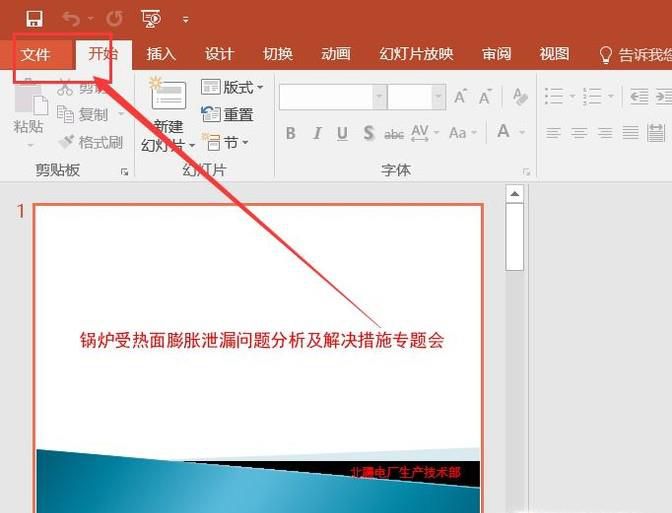Toggle strikethrough abc

click(394, 134)
